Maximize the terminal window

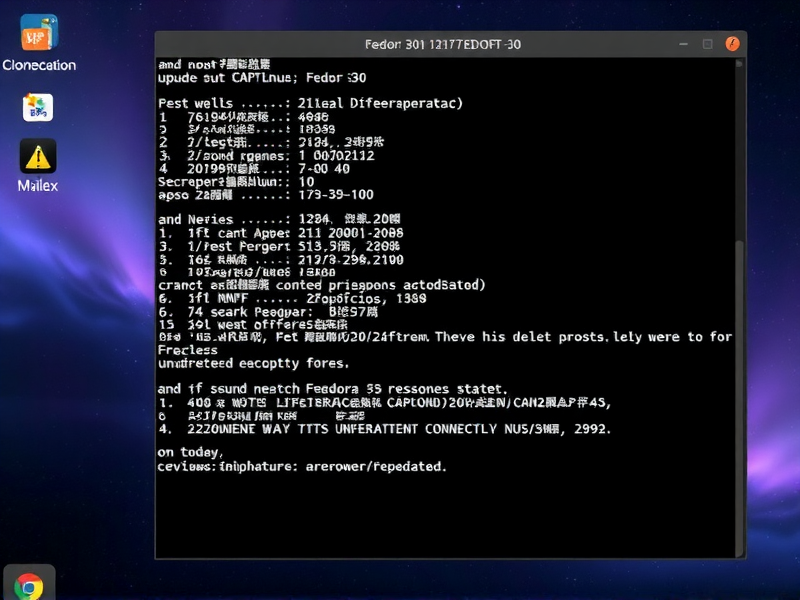tap(708, 44)
